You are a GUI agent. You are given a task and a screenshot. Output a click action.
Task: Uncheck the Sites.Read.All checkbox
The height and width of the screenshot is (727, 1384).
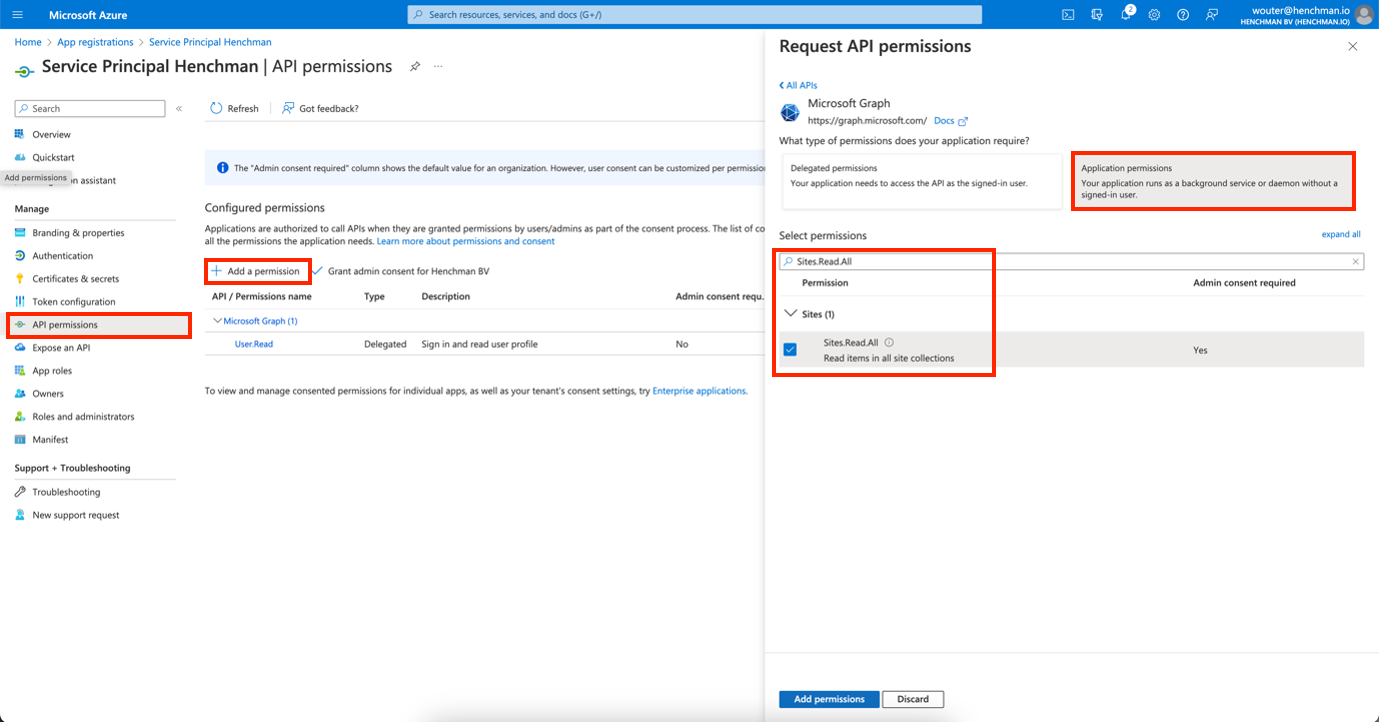click(790, 349)
